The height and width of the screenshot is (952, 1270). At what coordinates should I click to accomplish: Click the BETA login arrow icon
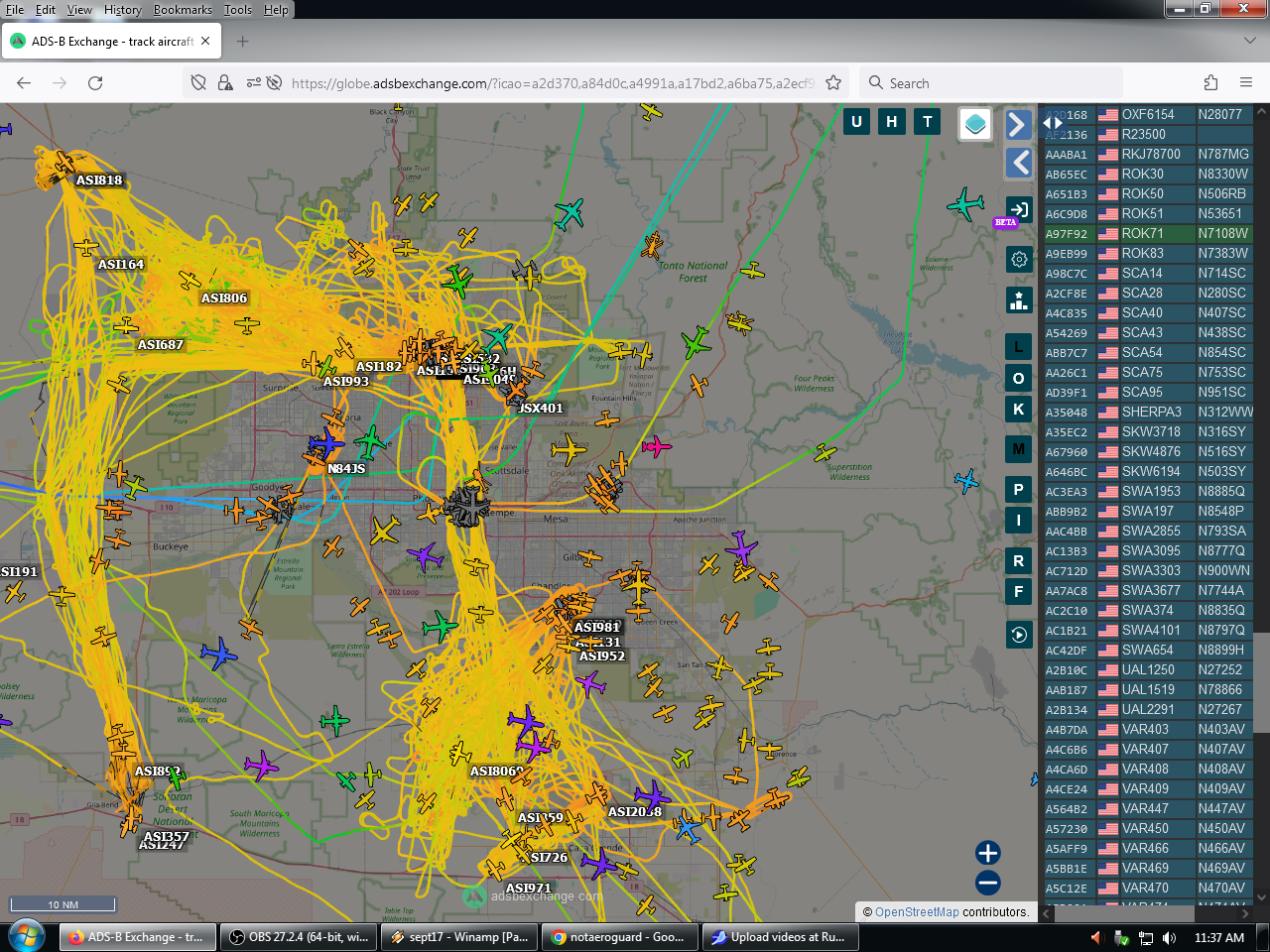[1019, 209]
